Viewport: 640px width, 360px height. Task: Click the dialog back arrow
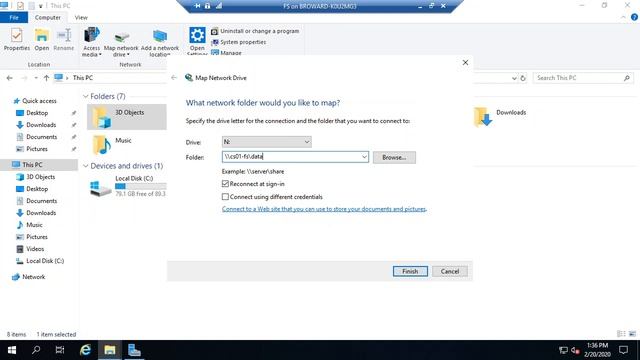pos(174,78)
